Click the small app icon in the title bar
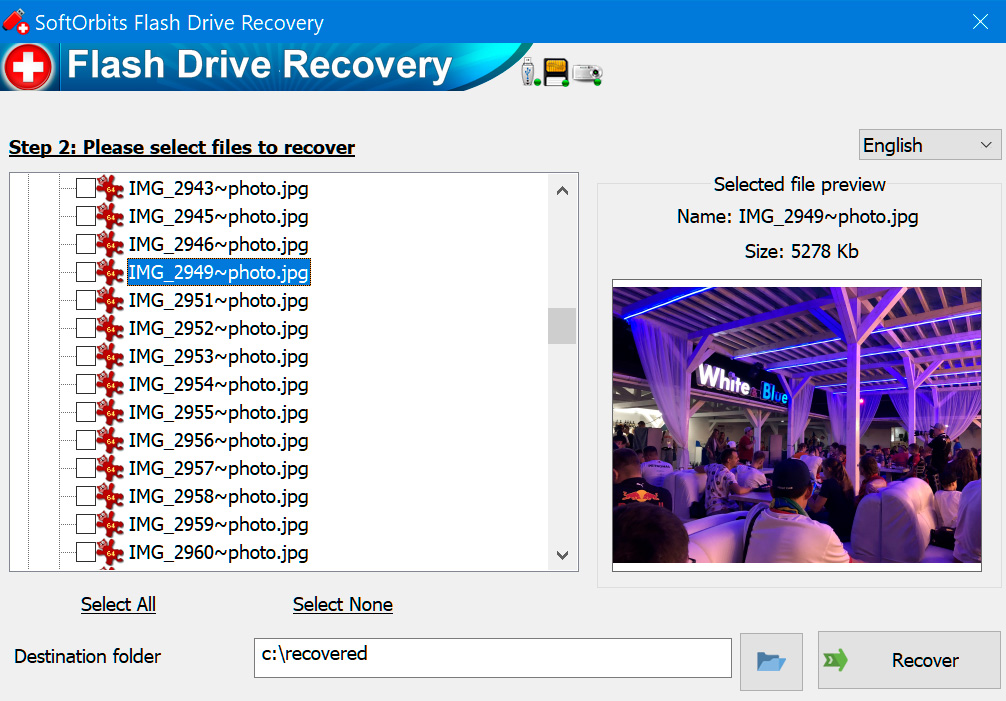1006x701 pixels. pyautogui.click(x=15, y=21)
